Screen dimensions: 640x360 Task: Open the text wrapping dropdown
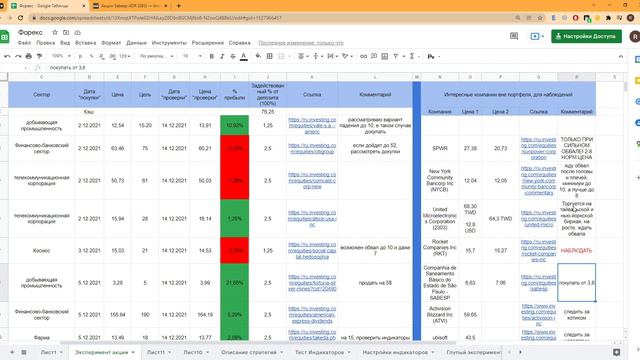332,56
